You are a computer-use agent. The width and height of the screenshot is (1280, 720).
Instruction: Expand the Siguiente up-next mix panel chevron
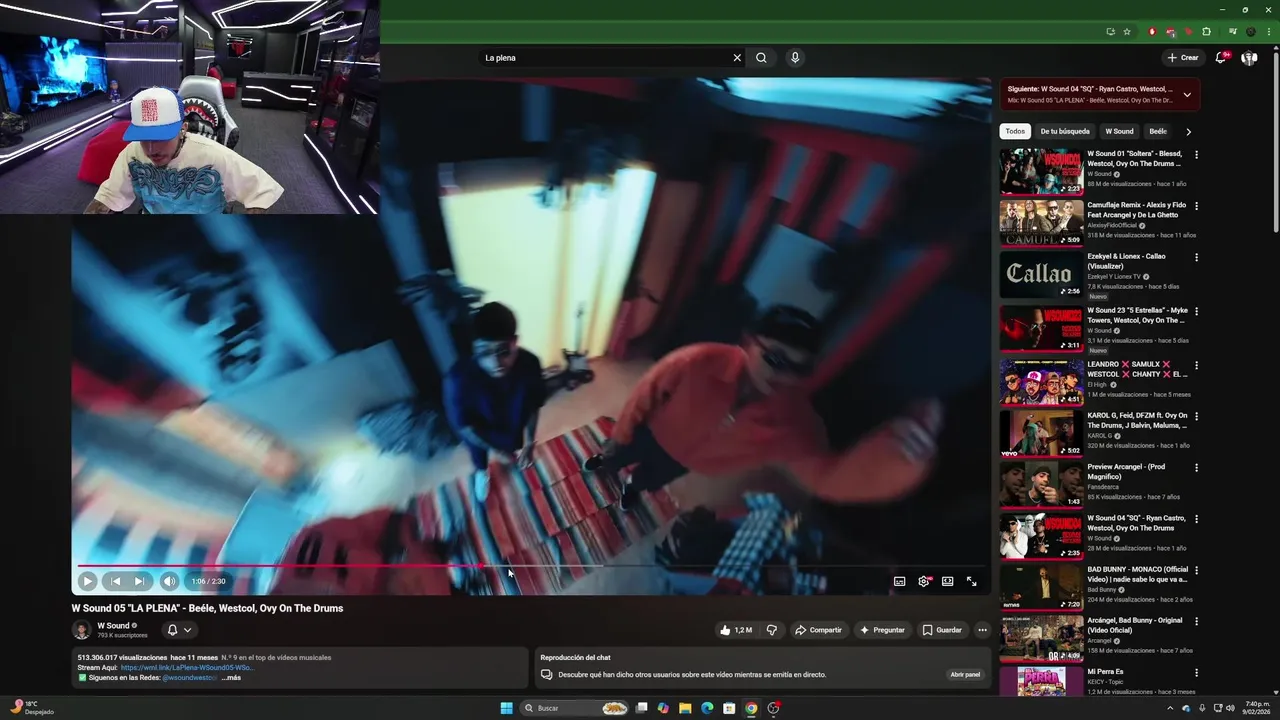click(x=1187, y=95)
